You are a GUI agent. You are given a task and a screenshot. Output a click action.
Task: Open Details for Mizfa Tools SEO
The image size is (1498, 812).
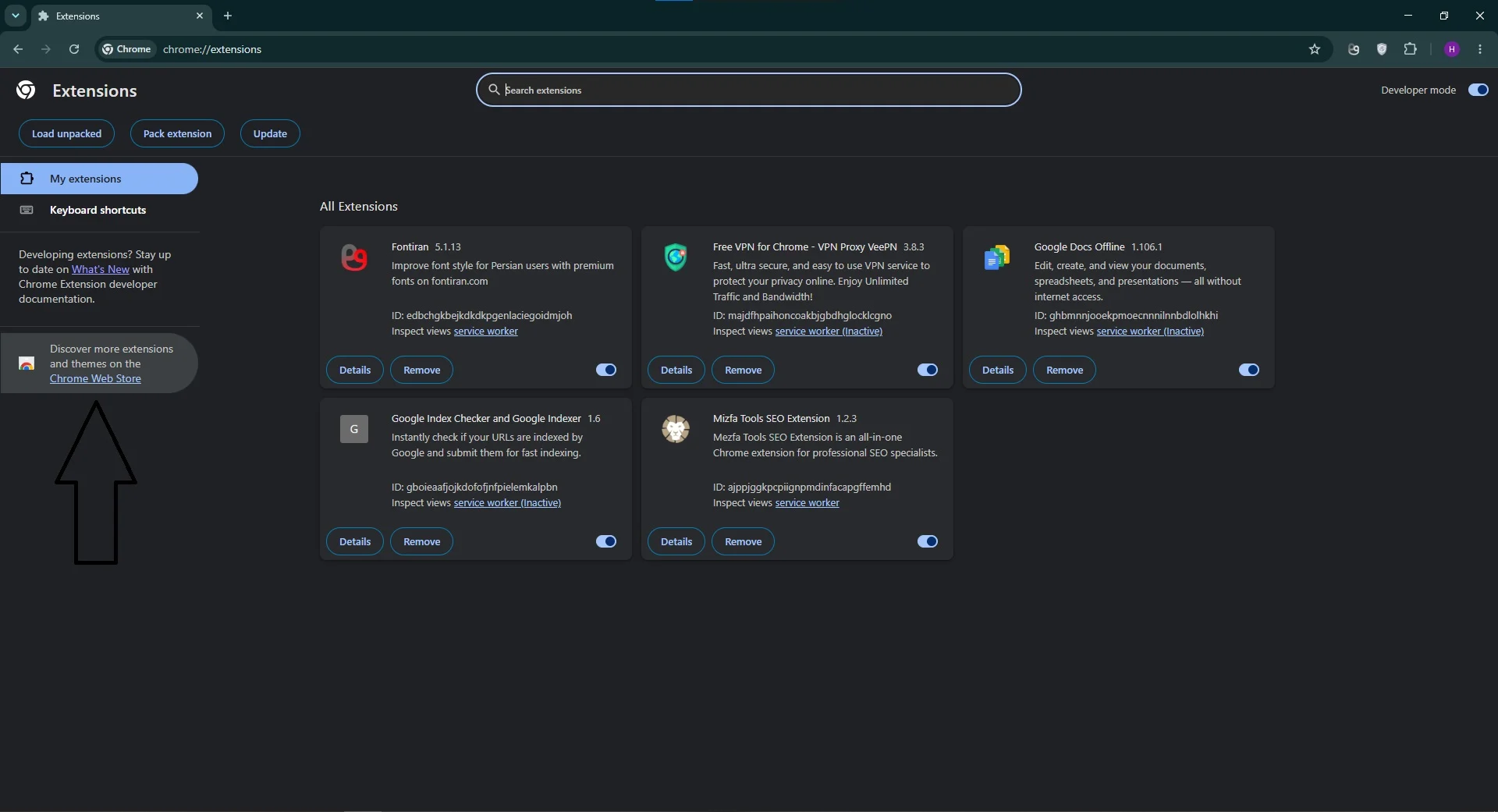coord(676,541)
